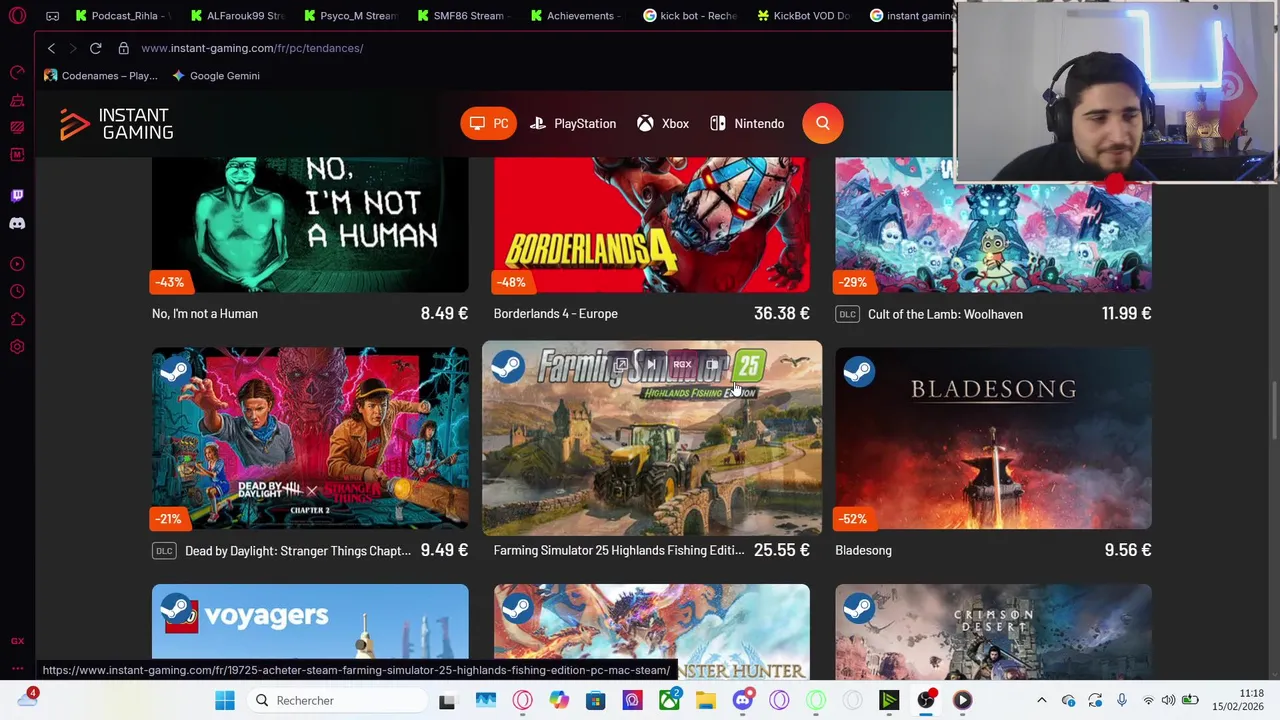Viewport: 1280px width, 720px height.
Task: Click Steam badge on Farming Simulator card
Action: [508, 367]
